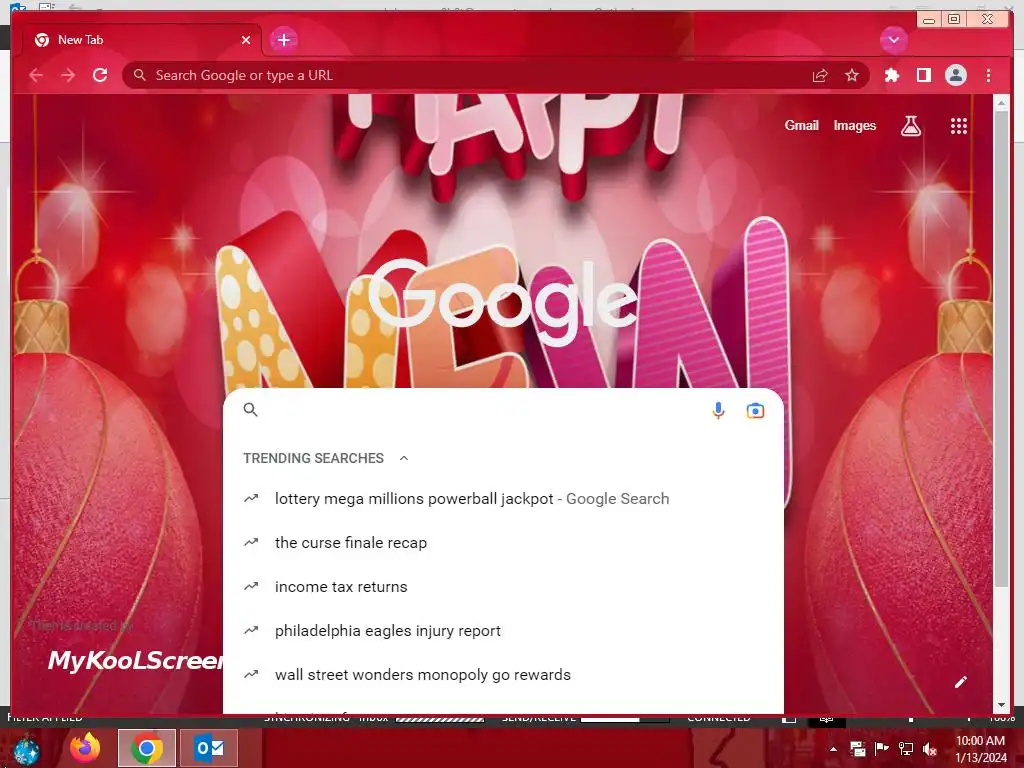Start voice search with microphone icon
1024x768 pixels.
tap(718, 410)
